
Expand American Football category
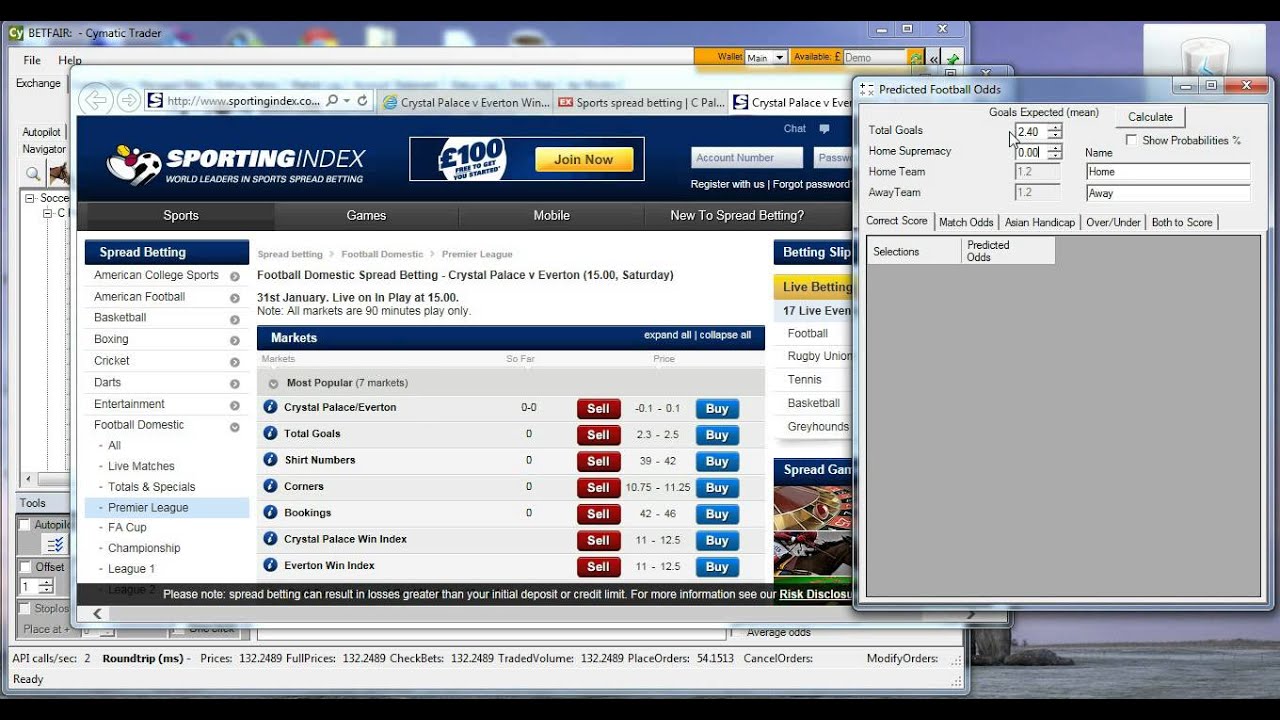235,298
